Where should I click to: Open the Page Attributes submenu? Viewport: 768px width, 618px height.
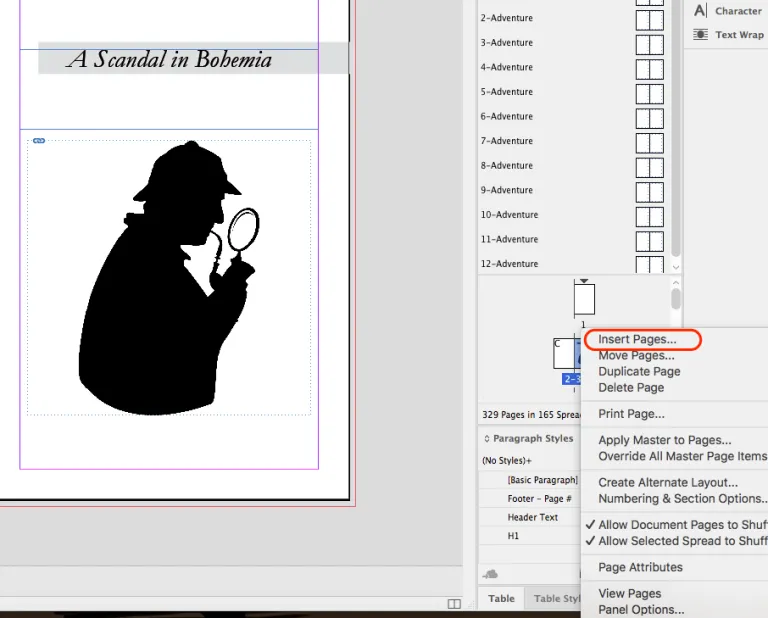640,567
